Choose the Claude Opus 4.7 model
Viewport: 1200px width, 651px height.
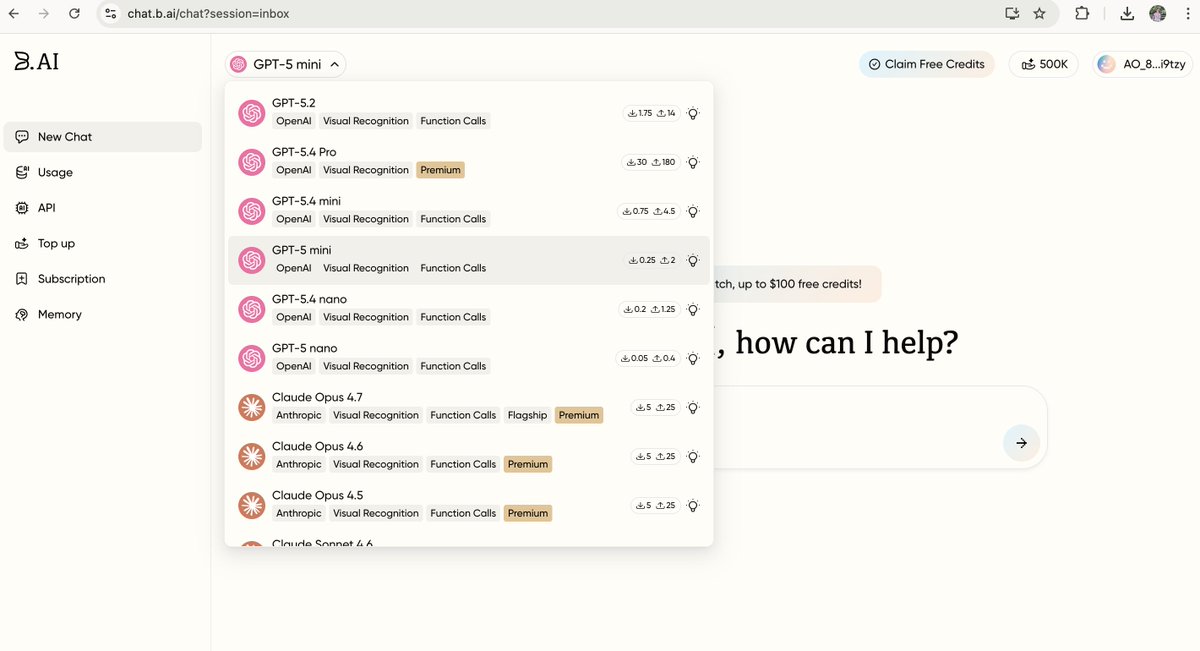click(x=469, y=407)
